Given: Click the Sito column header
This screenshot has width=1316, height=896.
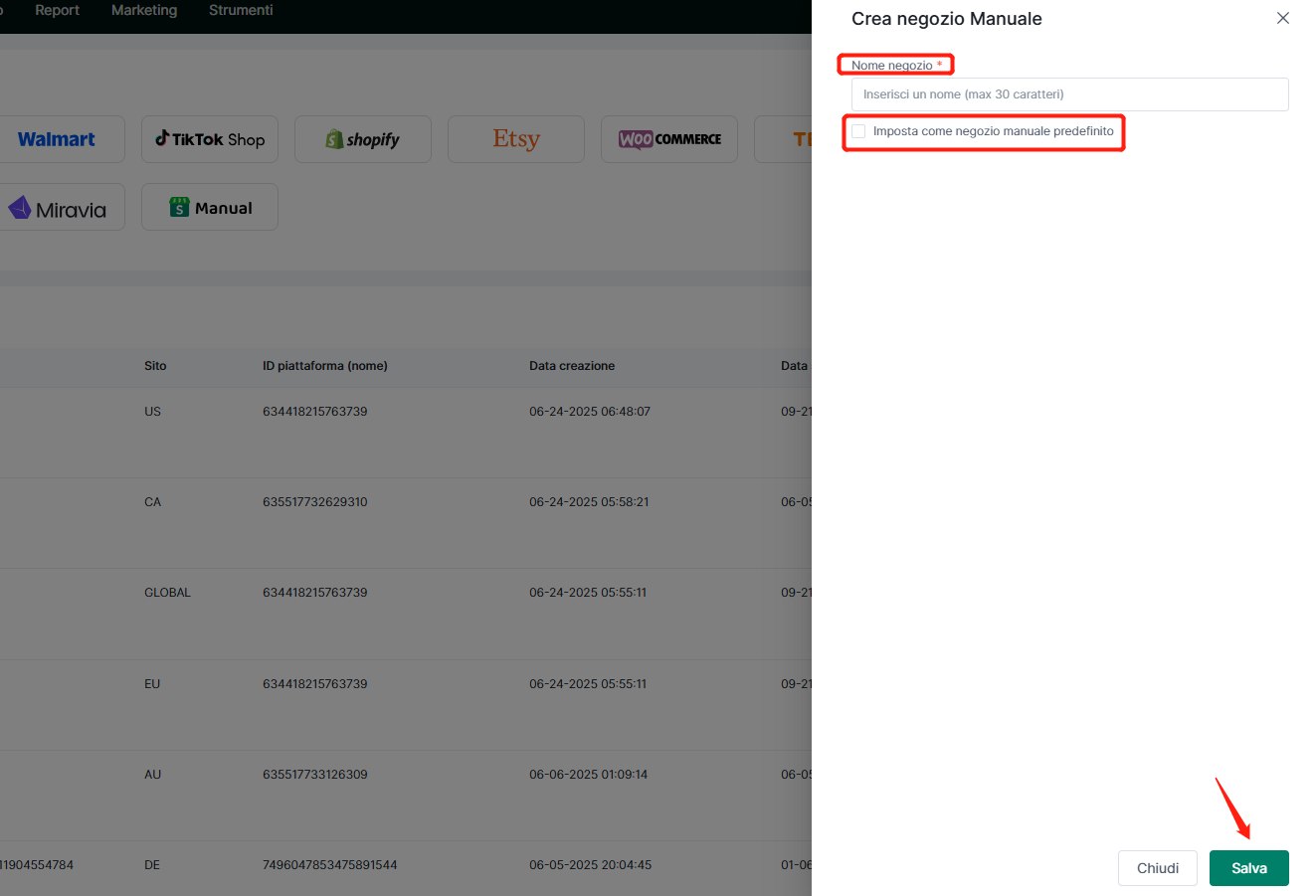Looking at the screenshot, I should pos(155,366).
